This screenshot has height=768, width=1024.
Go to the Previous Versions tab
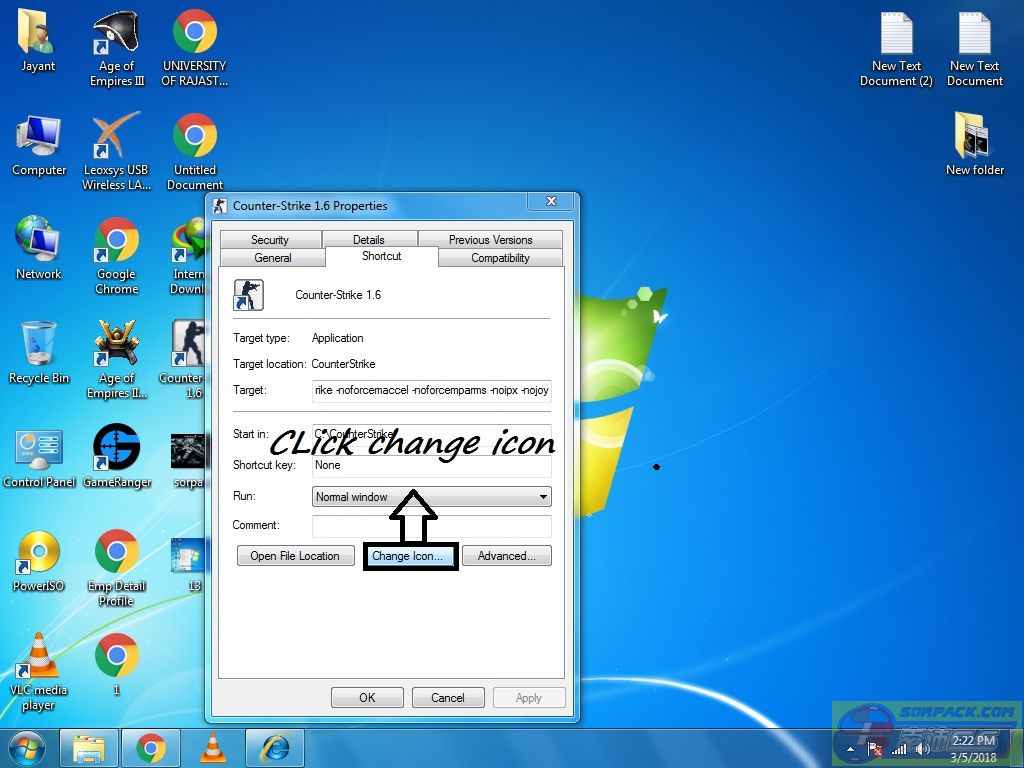tap(490, 240)
